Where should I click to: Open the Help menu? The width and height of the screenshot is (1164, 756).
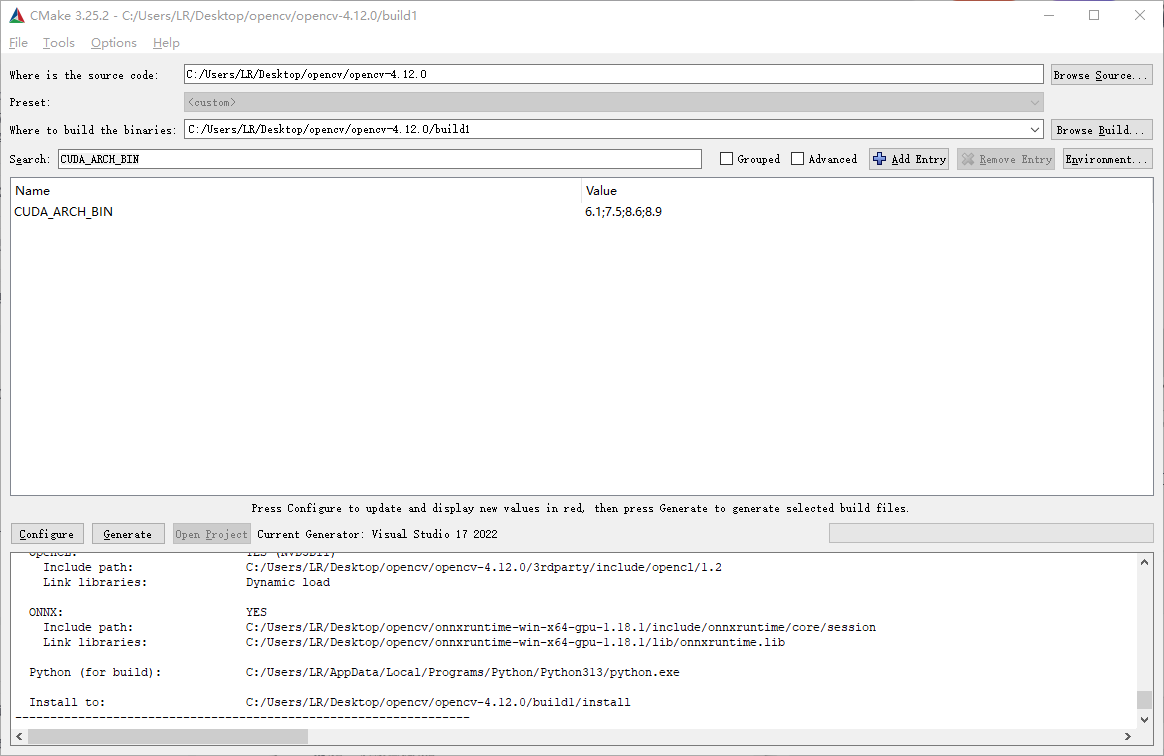click(x=166, y=42)
